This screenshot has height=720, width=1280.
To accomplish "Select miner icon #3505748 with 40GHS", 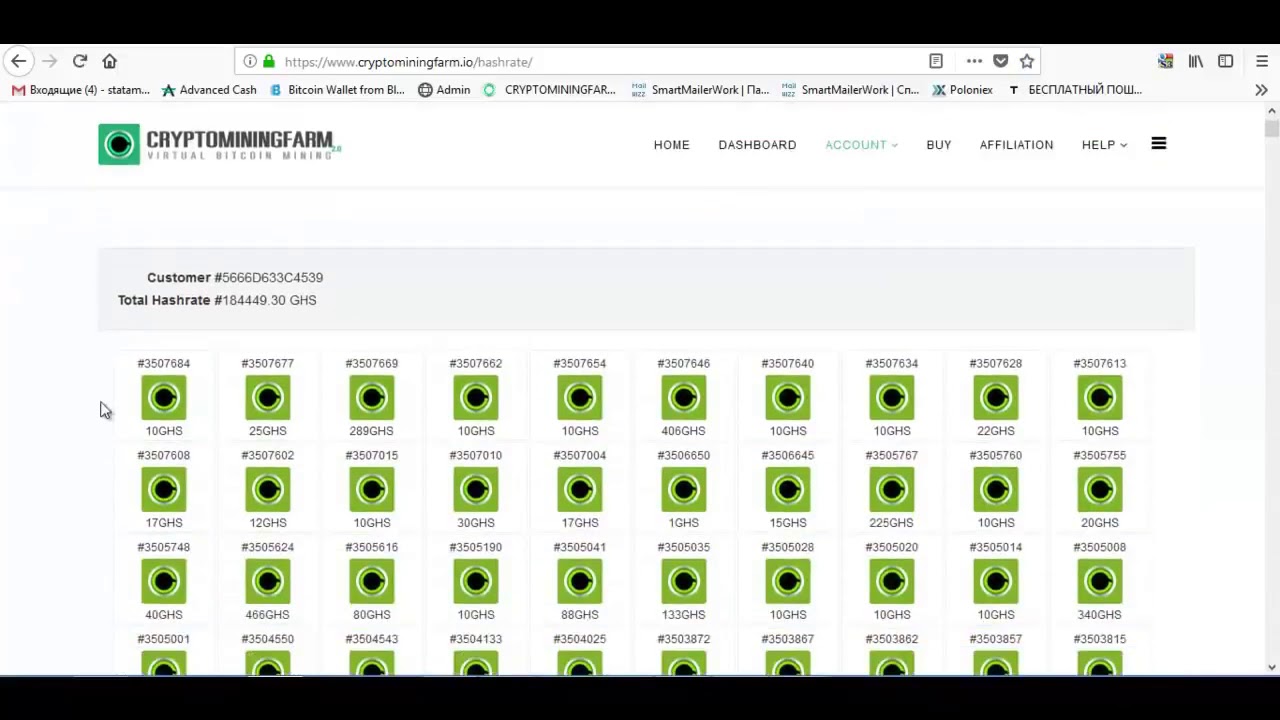I will coord(164,581).
